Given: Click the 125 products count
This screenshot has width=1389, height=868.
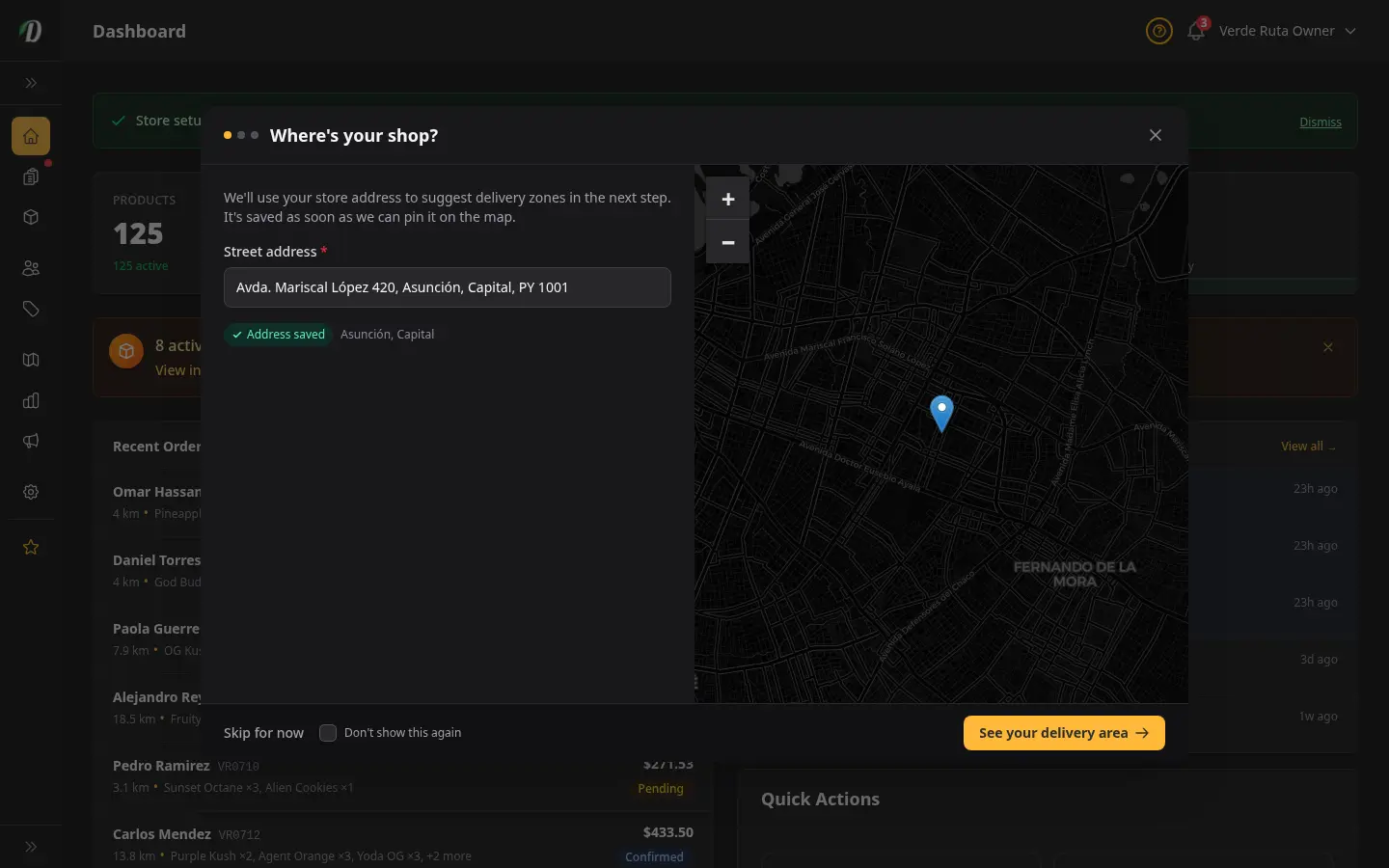Looking at the screenshot, I should coord(138,233).
